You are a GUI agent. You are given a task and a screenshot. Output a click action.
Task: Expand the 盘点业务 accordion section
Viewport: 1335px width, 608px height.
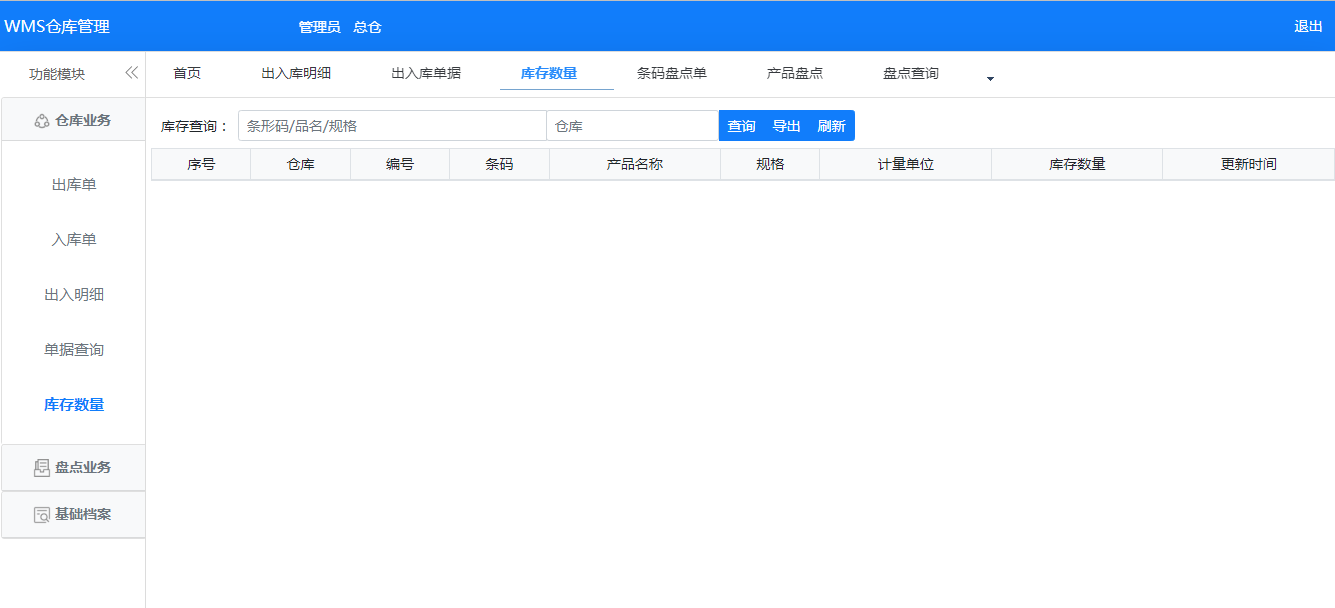(82, 468)
